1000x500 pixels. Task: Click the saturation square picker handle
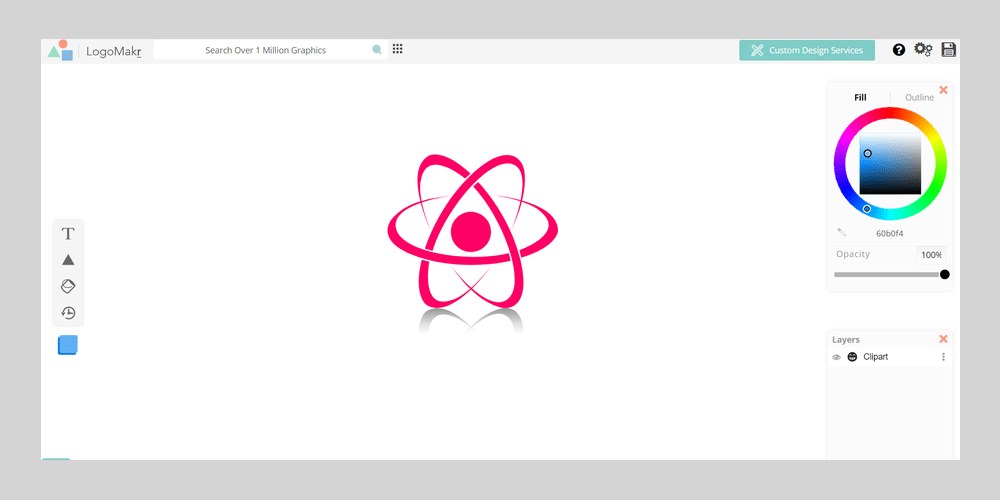pyautogui.click(x=867, y=154)
